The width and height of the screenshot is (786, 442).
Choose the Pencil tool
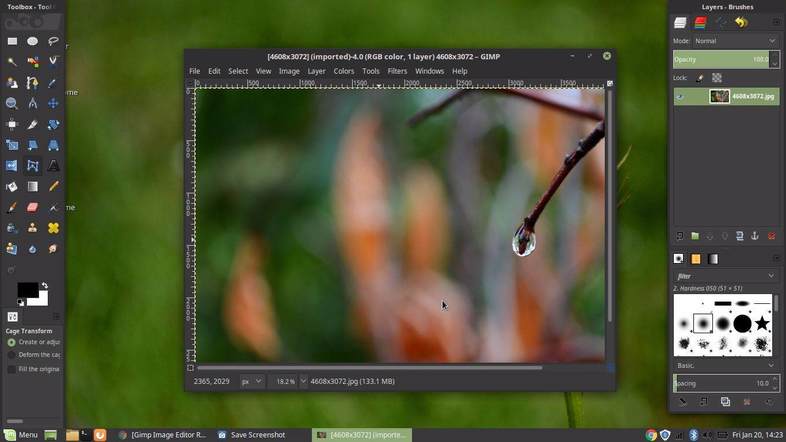tap(53, 186)
